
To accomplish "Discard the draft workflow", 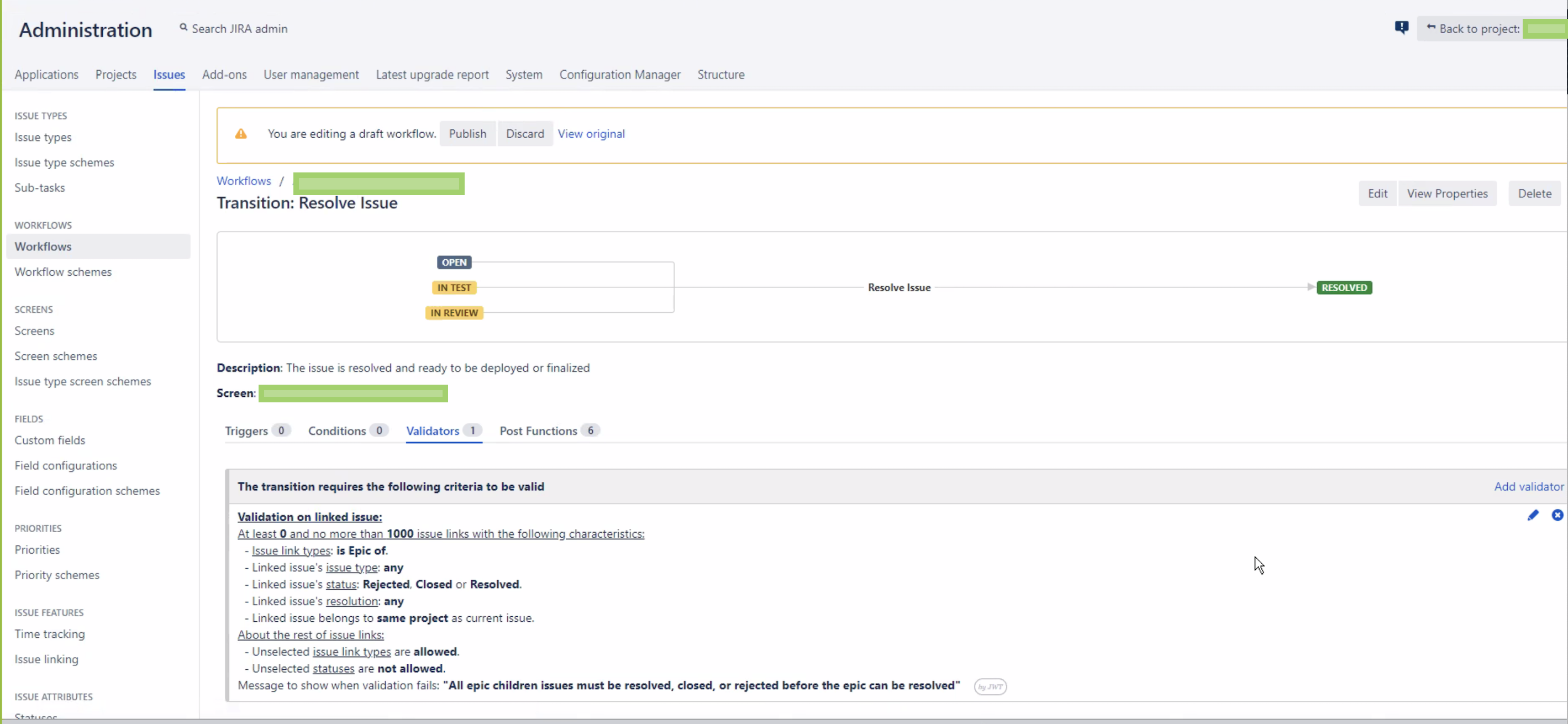I will pyautogui.click(x=525, y=134).
